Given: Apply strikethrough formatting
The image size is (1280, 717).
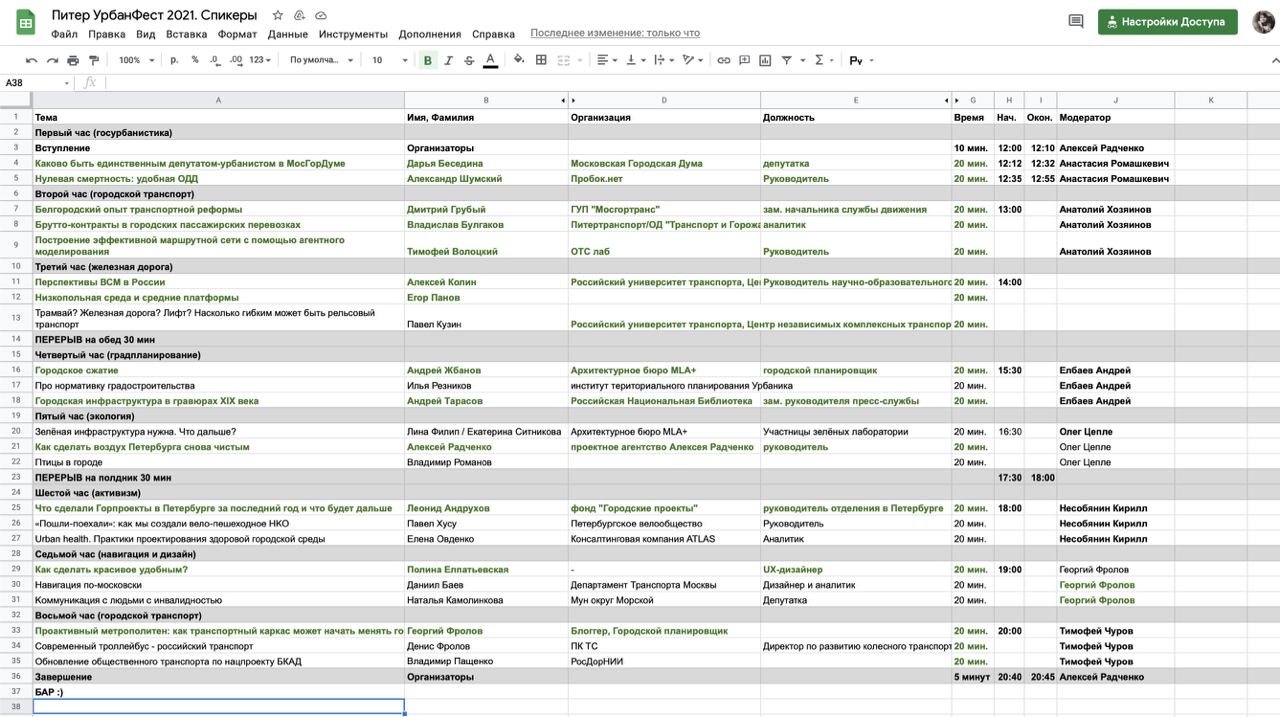Looking at the screenshot, I should coord(469,60).
